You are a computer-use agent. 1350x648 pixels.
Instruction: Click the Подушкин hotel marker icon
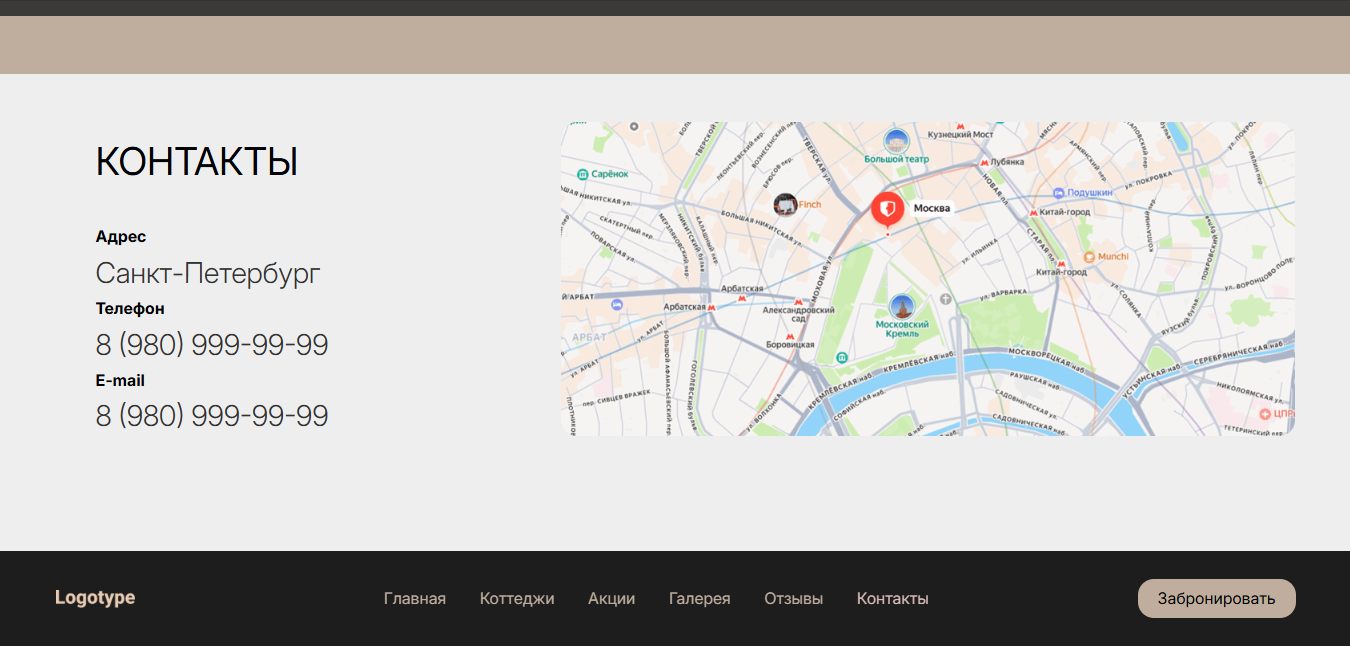(x=1059, y=192)
